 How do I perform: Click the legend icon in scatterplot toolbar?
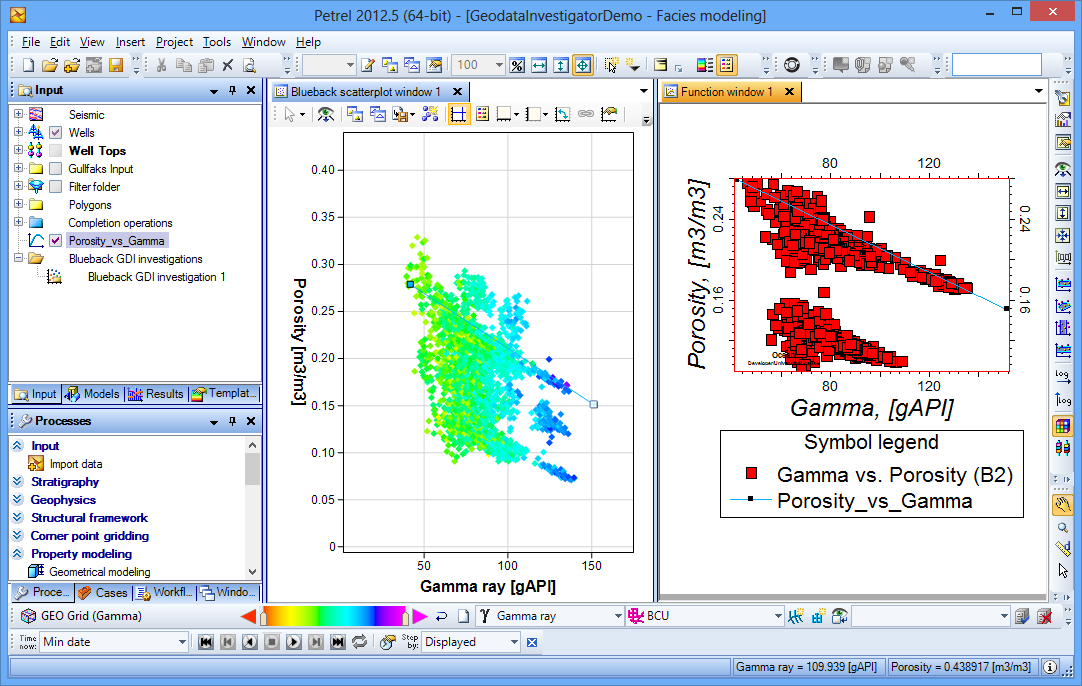pyautogui.click(x=482, y=114)
